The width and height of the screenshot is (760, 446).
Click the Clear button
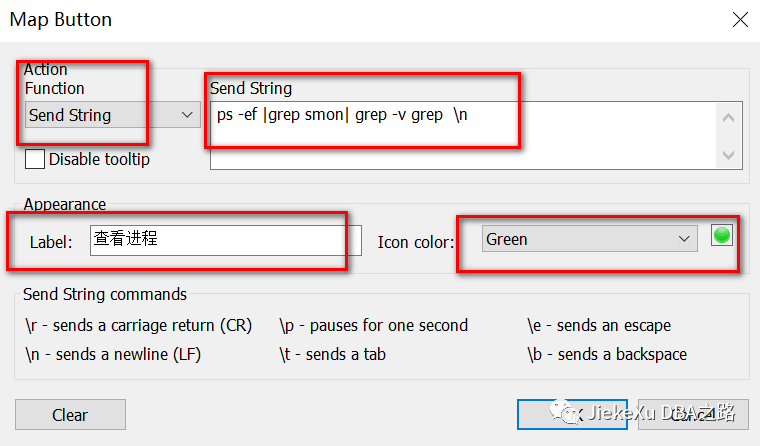[x=70, y=414]
